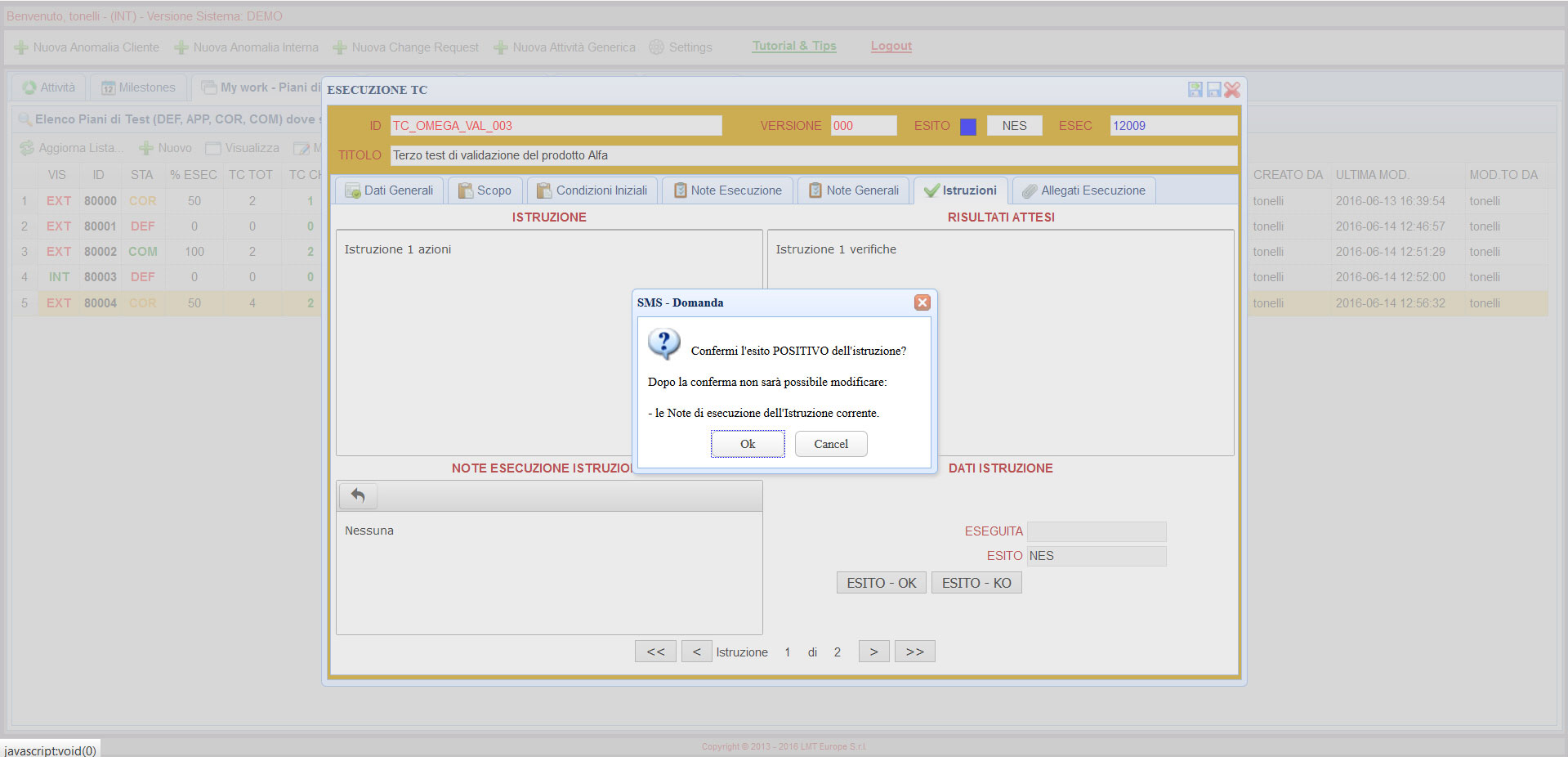
Task: Open the Milestones tab
Action: [138, 87]
